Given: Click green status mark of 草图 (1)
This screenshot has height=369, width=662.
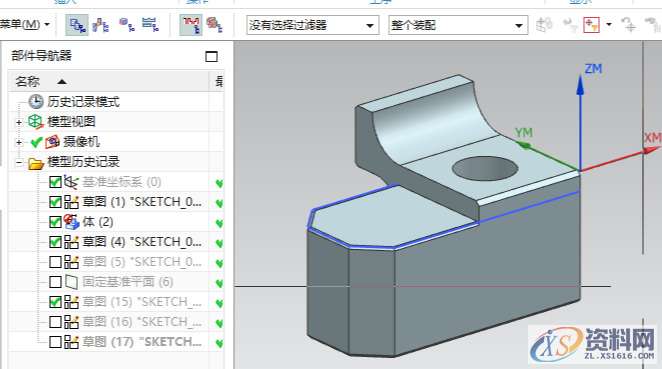Looking at the screenshot, I should point(219,203).
